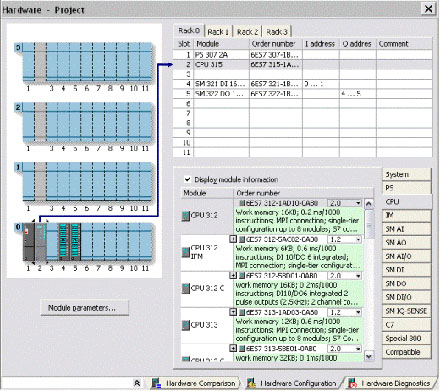This screenshot has height=391, width=440.
Task: Switch to the Rack 1 tab
Action: point(218,32)
